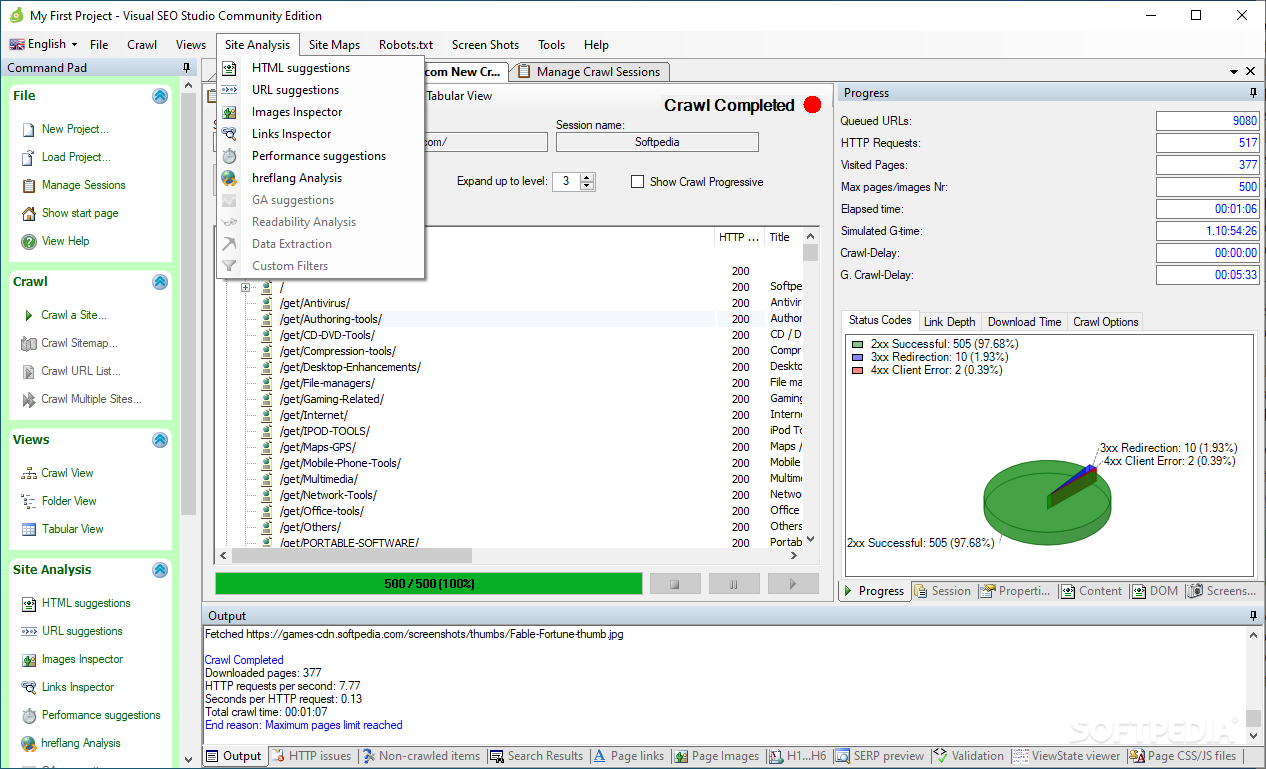Click URL suggestions icon in Command Pad
This screenshot has width=1266, height=769.
click(29, 631)
